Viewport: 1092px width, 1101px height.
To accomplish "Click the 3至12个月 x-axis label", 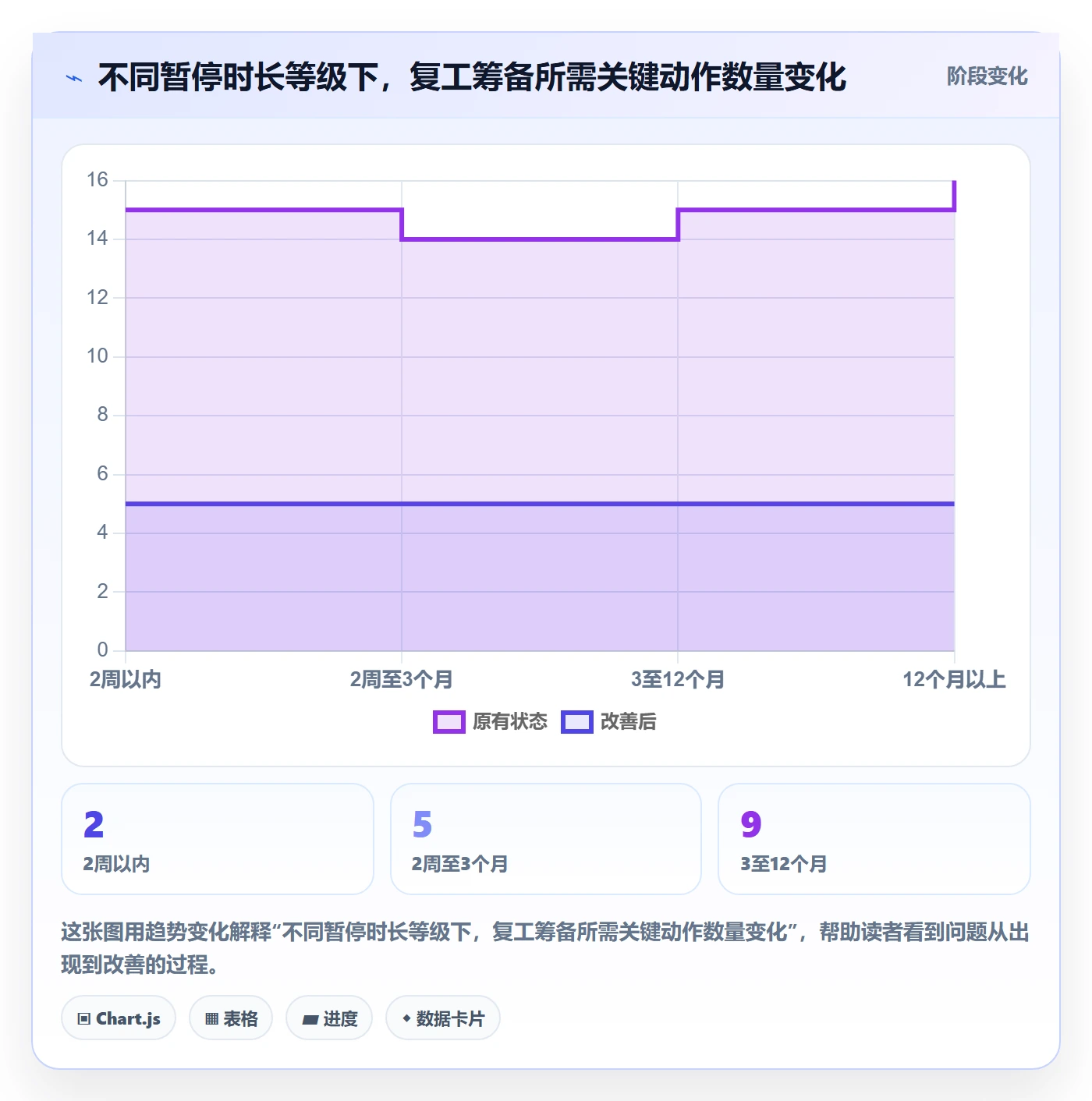I will coord(678,679).
